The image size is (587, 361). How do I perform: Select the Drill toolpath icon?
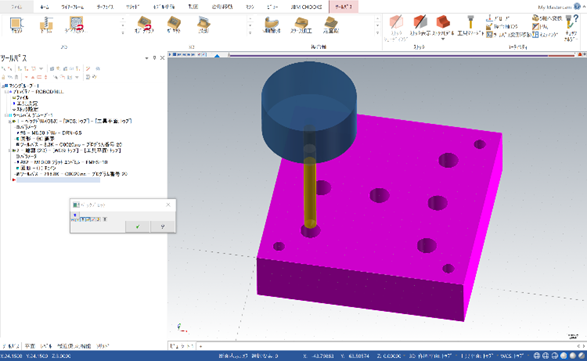[46, 25]
